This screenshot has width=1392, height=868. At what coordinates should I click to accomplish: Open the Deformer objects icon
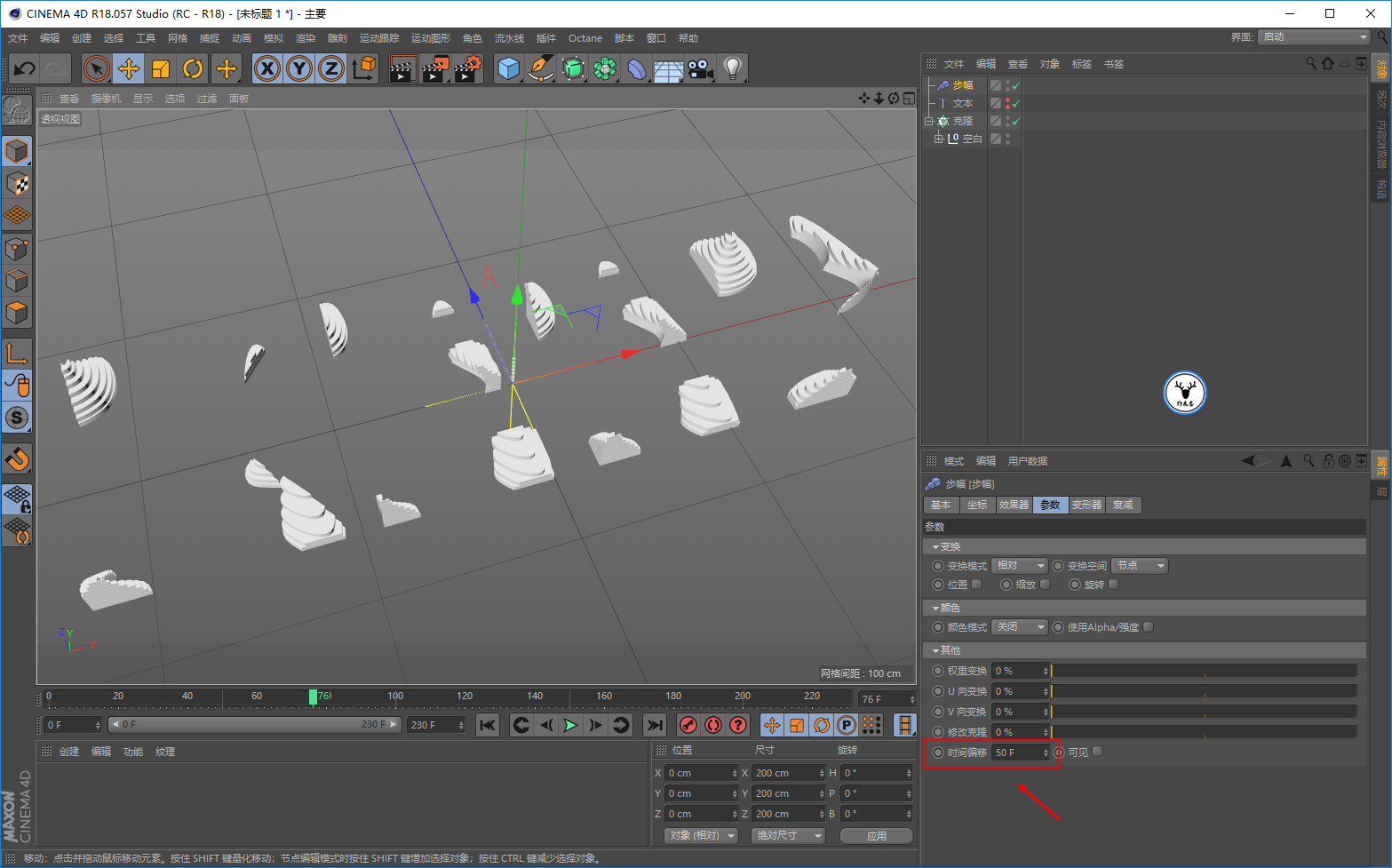coord(637,68)
